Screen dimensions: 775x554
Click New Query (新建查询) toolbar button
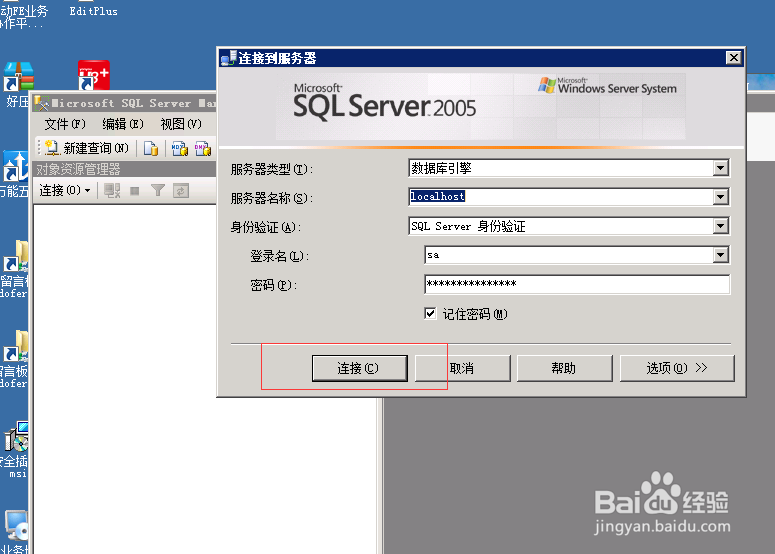(x=86, y=148)
